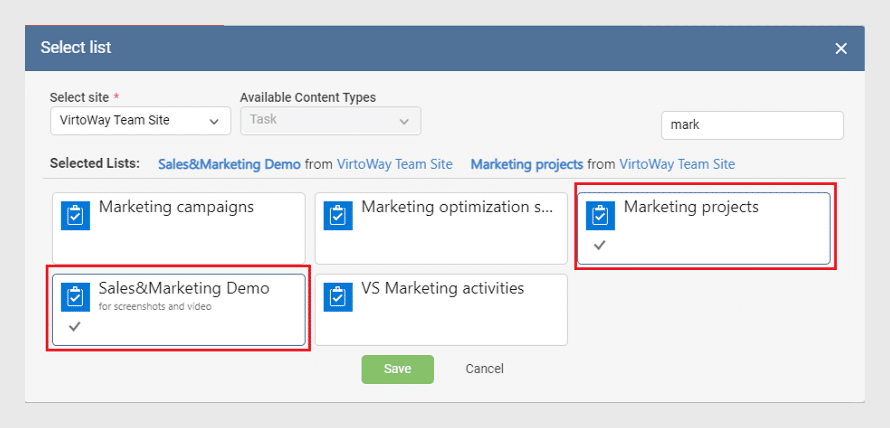The width and height of the screenshot is (890, 428).
Task: Save the selected lists
Action: pos(397,369)
